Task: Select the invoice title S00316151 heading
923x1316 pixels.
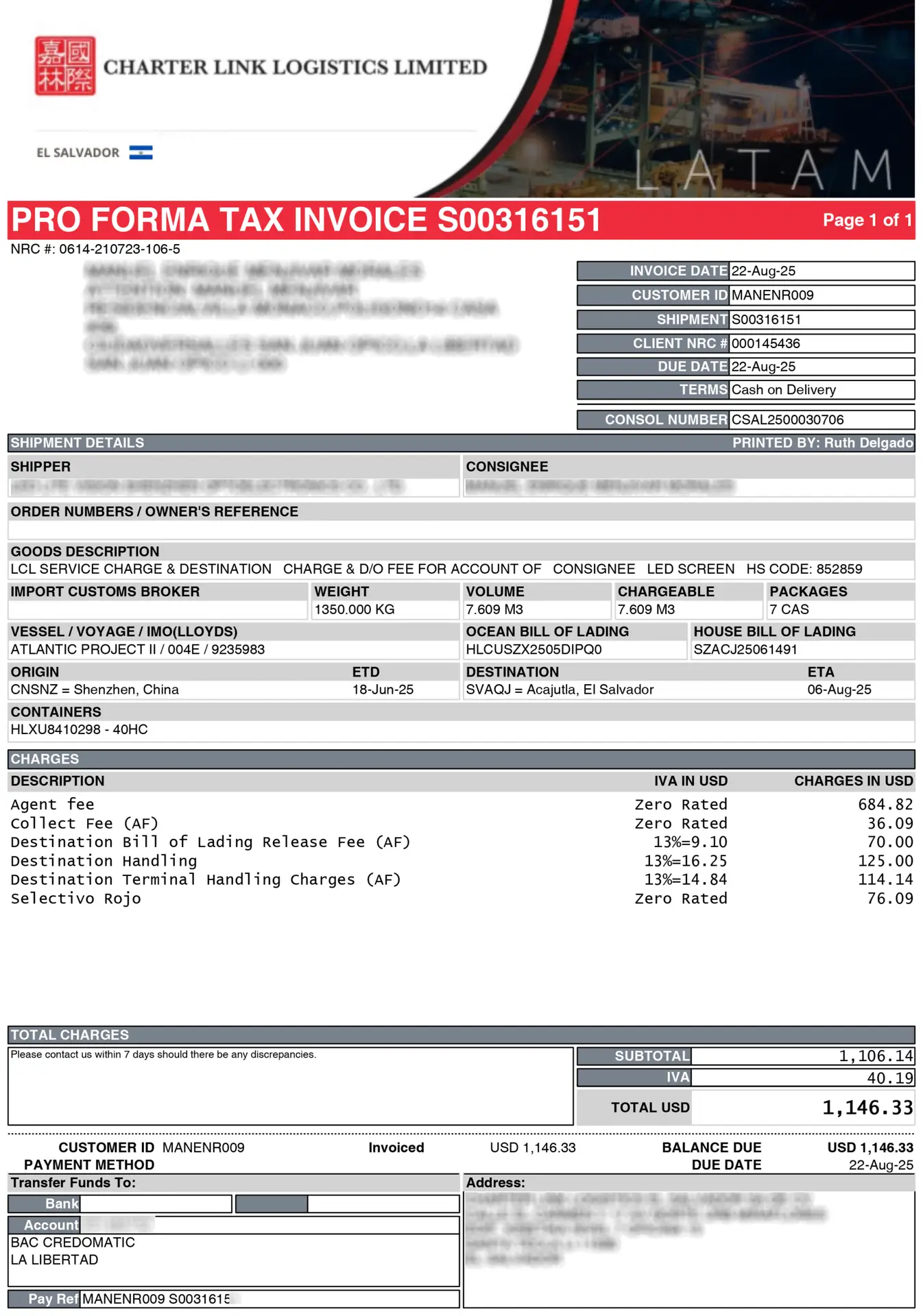Action: coord(306,220)
